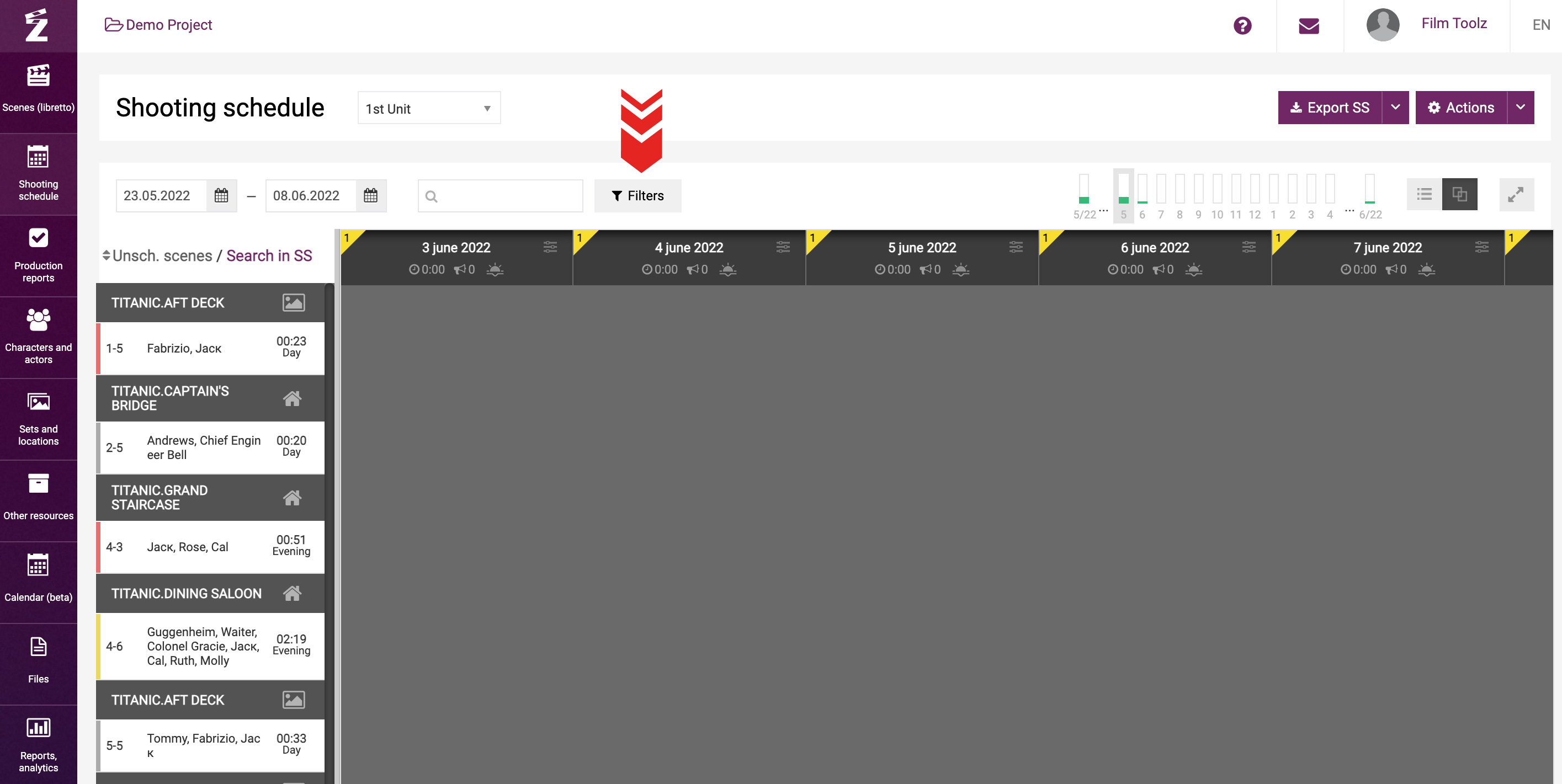Screen dimensions: 1562x784
Task: Expand schedule to fullscreen
Action: click(1516, 195)
